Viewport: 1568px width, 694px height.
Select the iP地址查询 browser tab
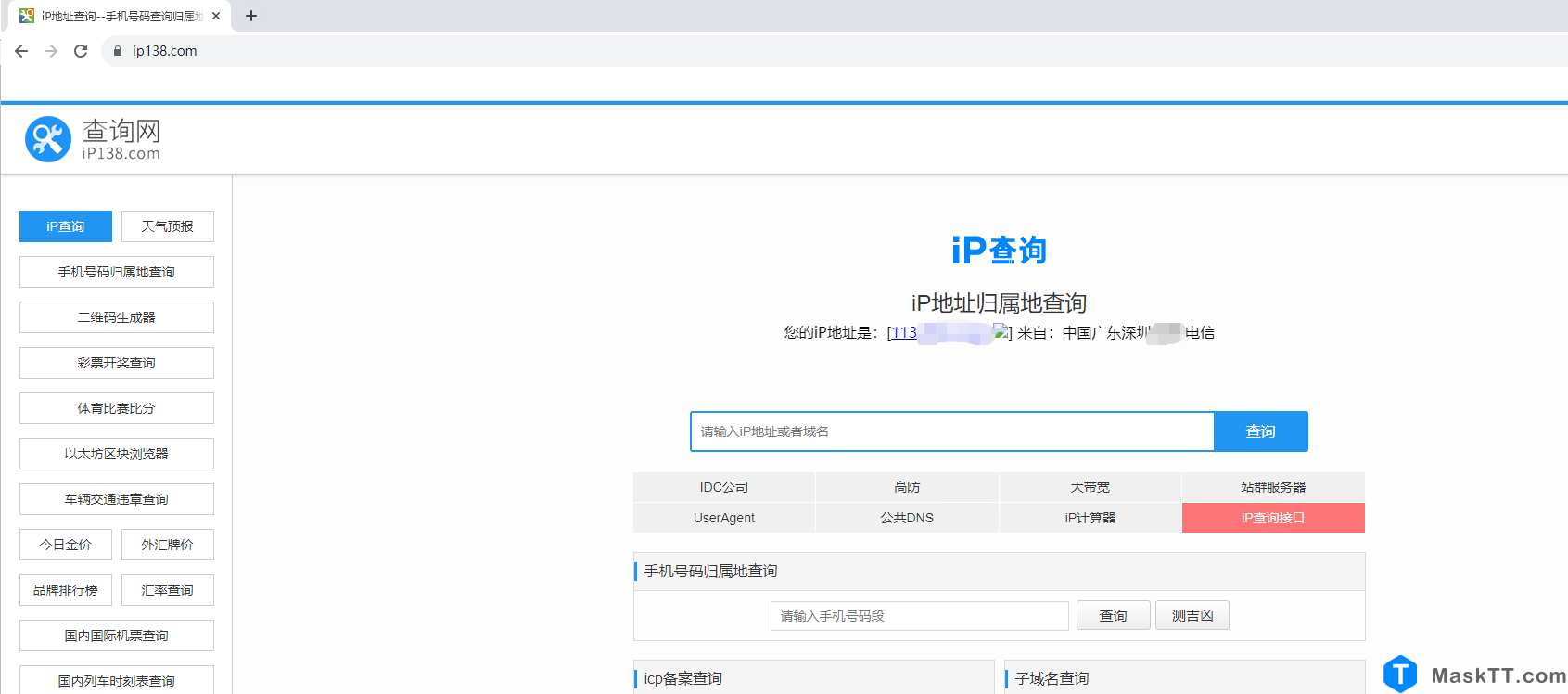120,16
